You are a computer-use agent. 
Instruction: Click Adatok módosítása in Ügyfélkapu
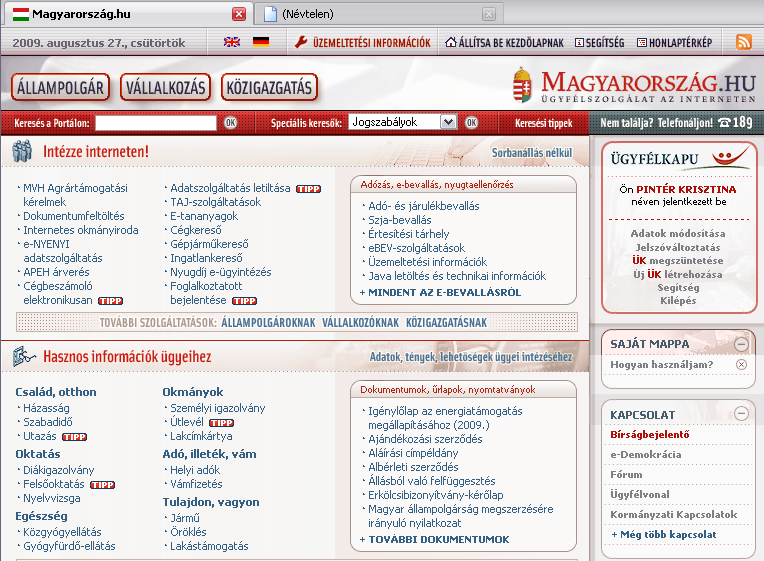[x=678, y=233]
